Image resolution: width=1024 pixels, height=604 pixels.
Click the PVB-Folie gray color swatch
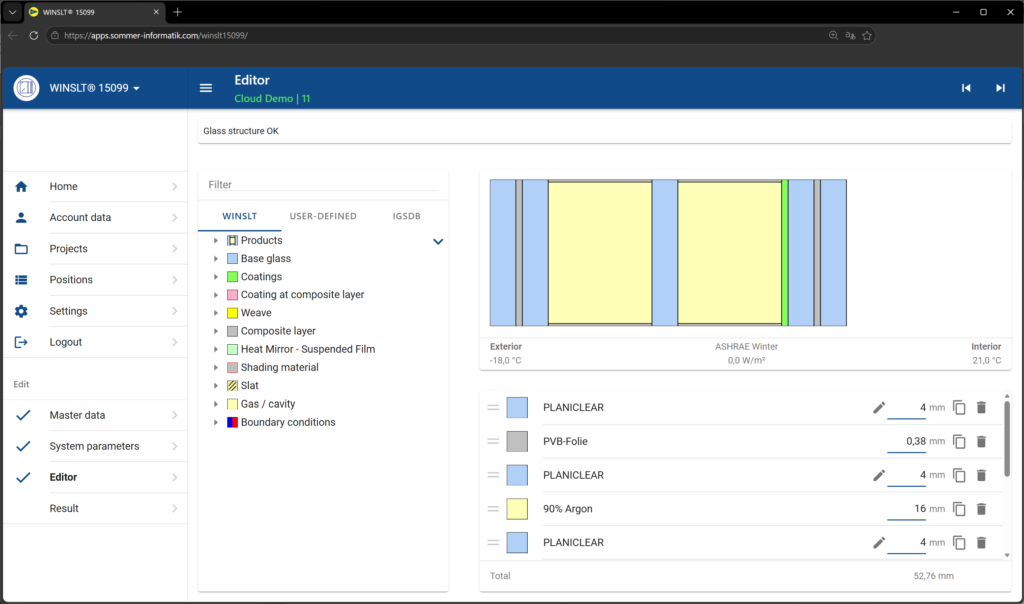517,441
